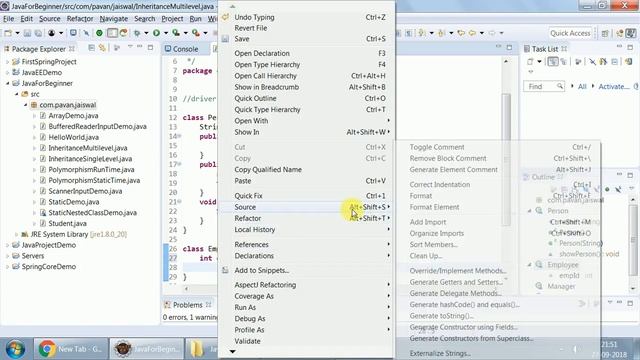The height and width of the screenshot is (360, 640).
Task: Select Local History submenu
Action: [x=306, y=229]
